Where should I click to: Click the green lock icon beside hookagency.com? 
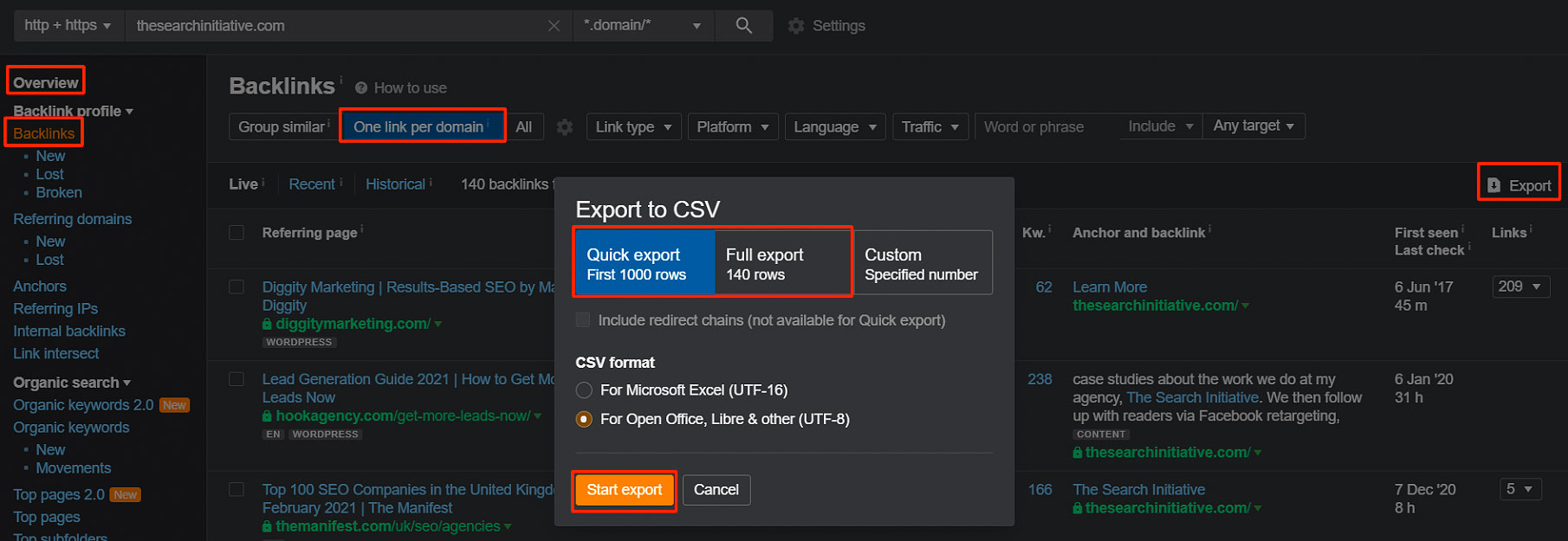coord(268,416)
